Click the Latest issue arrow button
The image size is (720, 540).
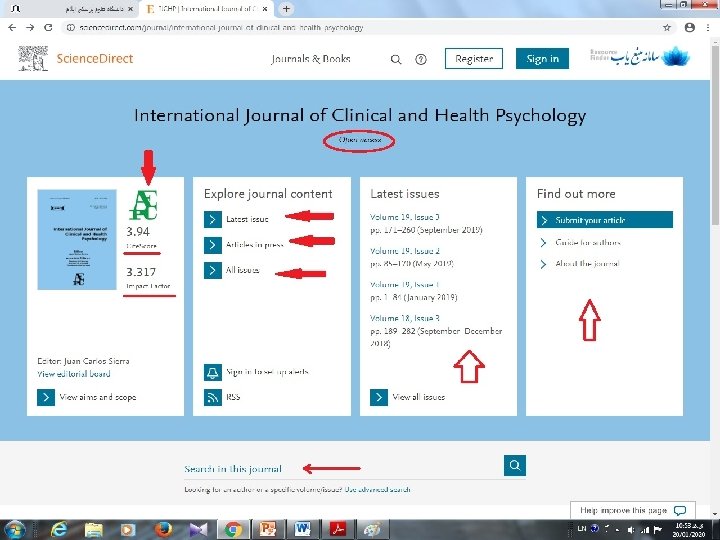click(213, 219)
